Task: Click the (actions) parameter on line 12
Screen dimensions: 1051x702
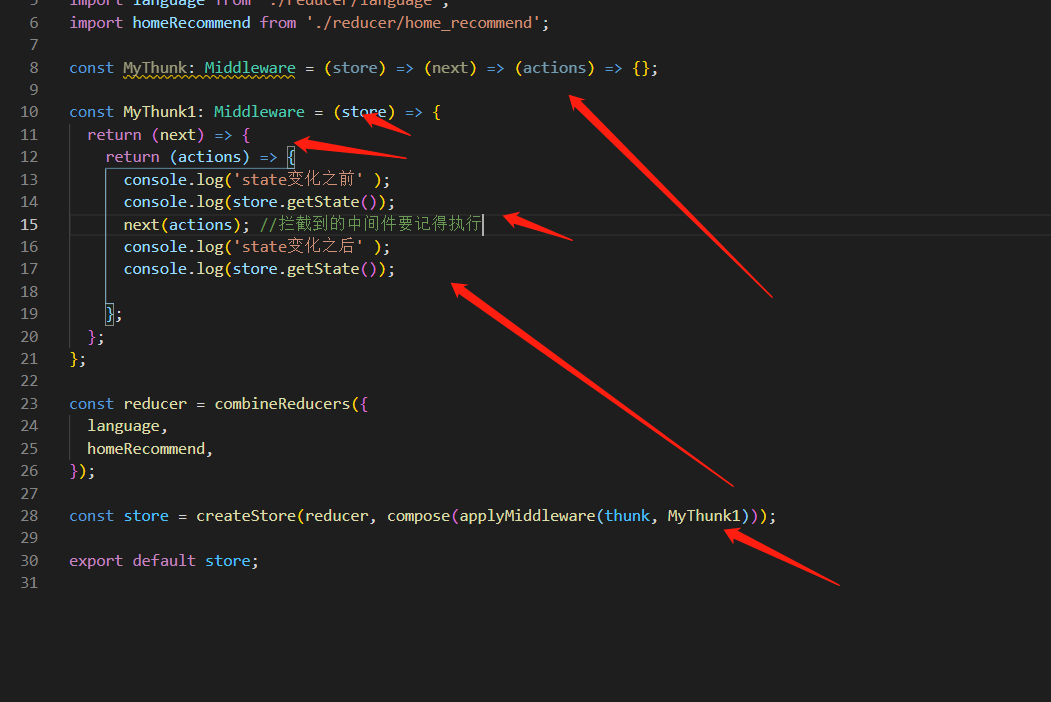Action: (209, 157)
